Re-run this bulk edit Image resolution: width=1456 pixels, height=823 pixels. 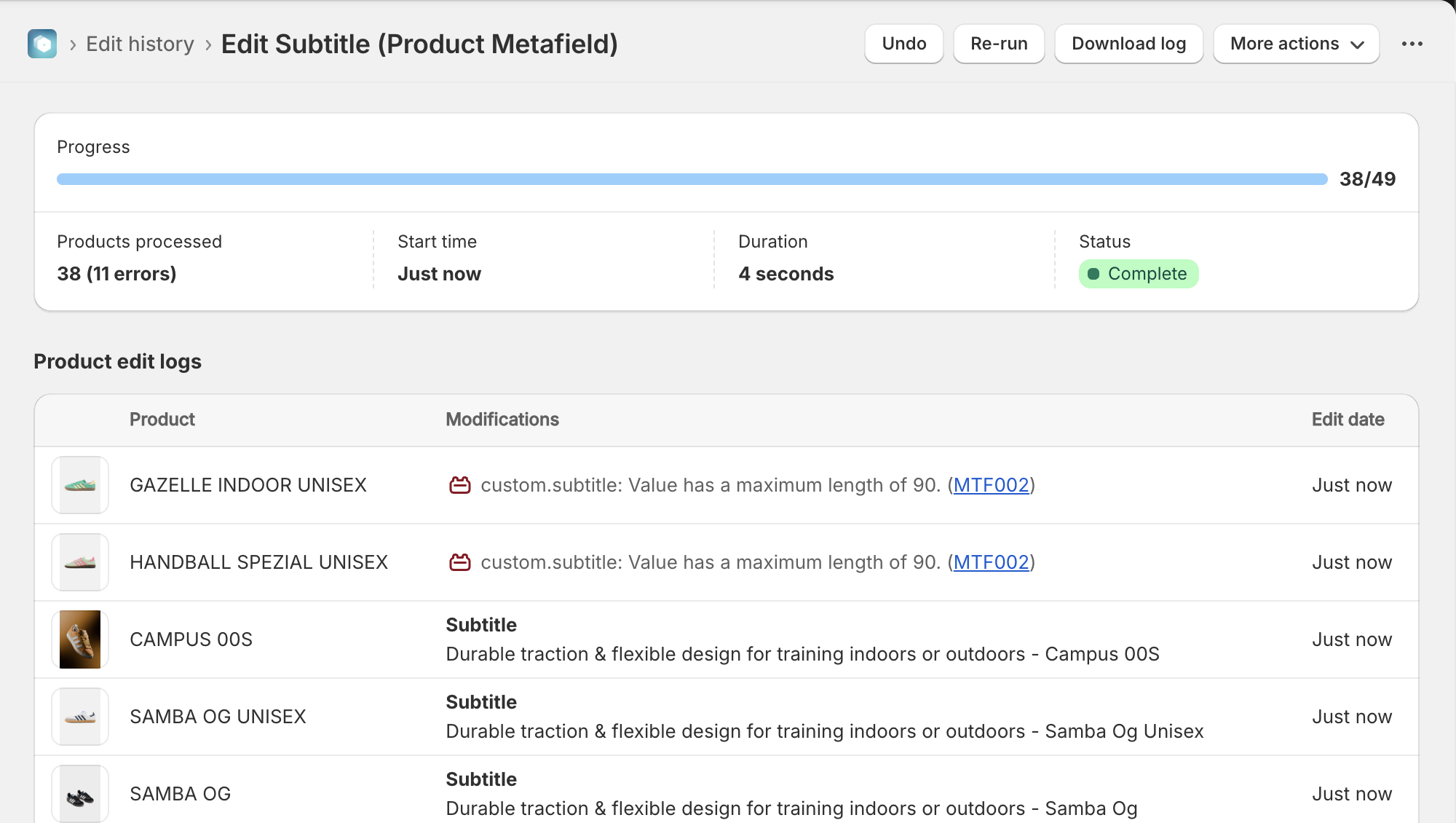tap(999, 44)
